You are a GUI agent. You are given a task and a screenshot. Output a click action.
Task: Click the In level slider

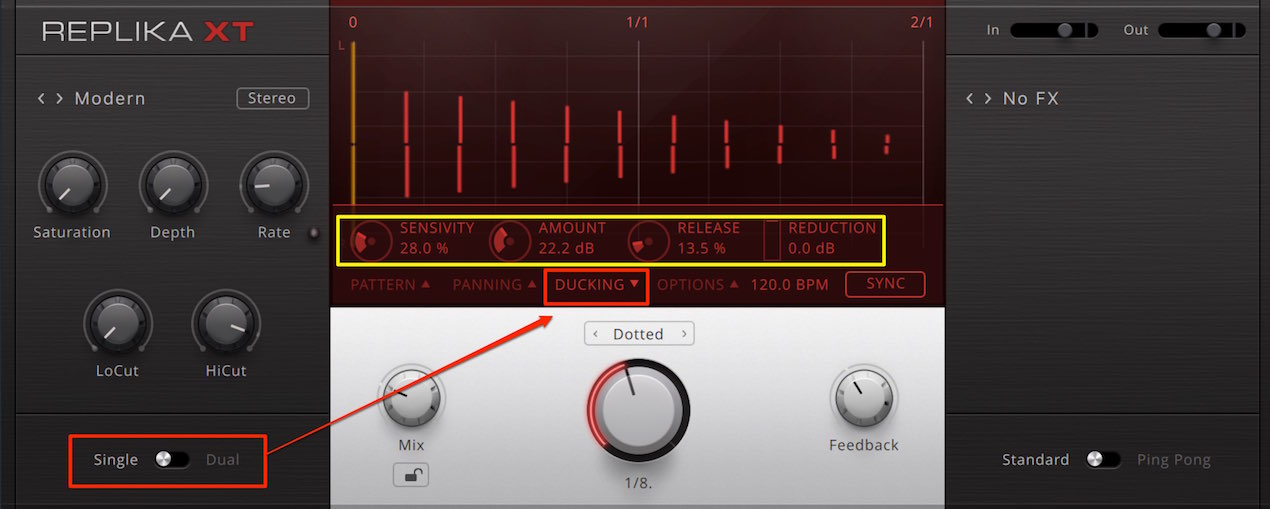pyautogui.click(x=1054, y=30)
